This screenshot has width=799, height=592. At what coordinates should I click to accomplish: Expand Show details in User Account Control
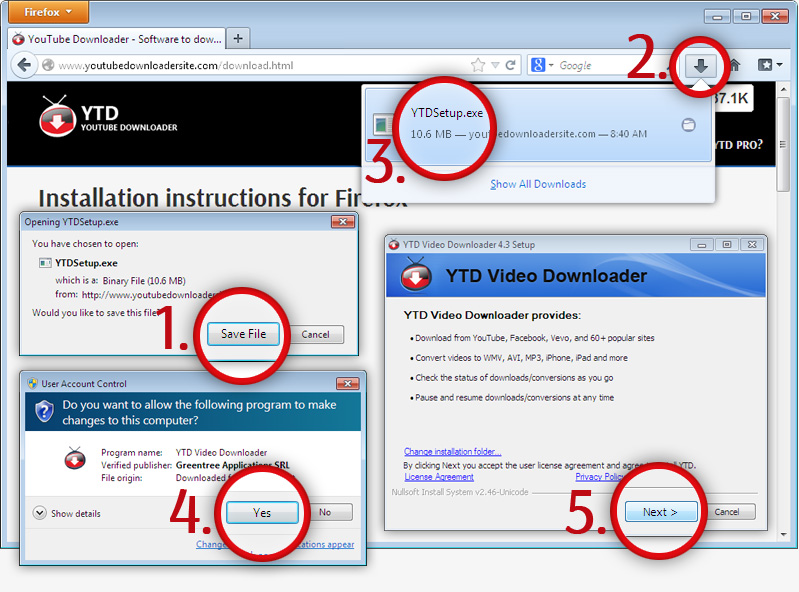(67, 513)
